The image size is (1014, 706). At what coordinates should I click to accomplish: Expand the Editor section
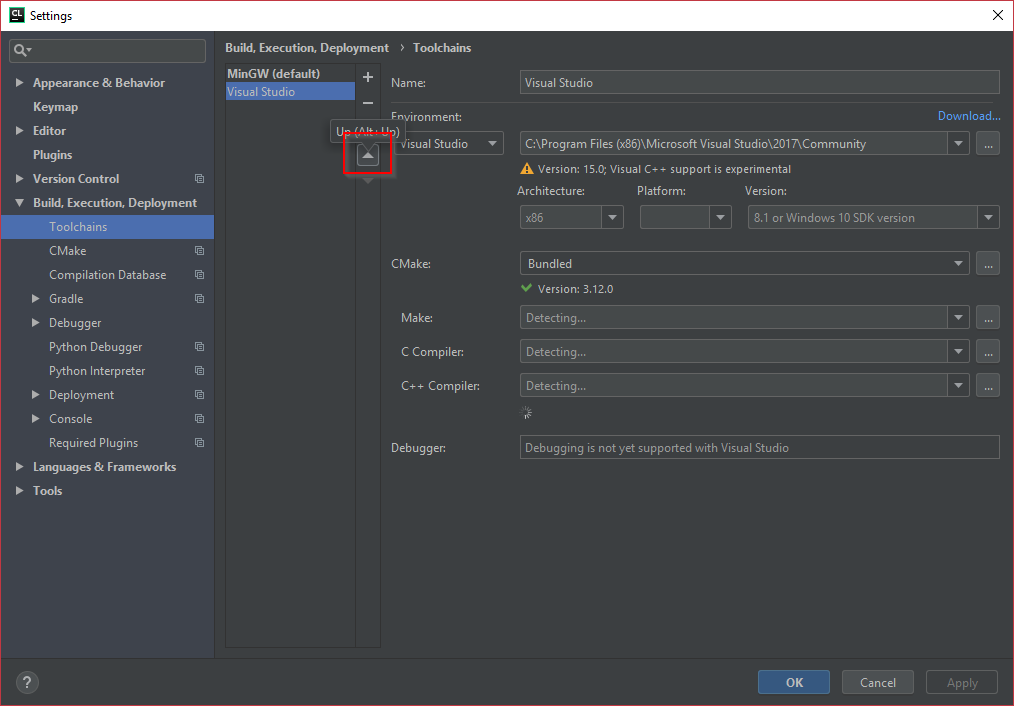19,131
